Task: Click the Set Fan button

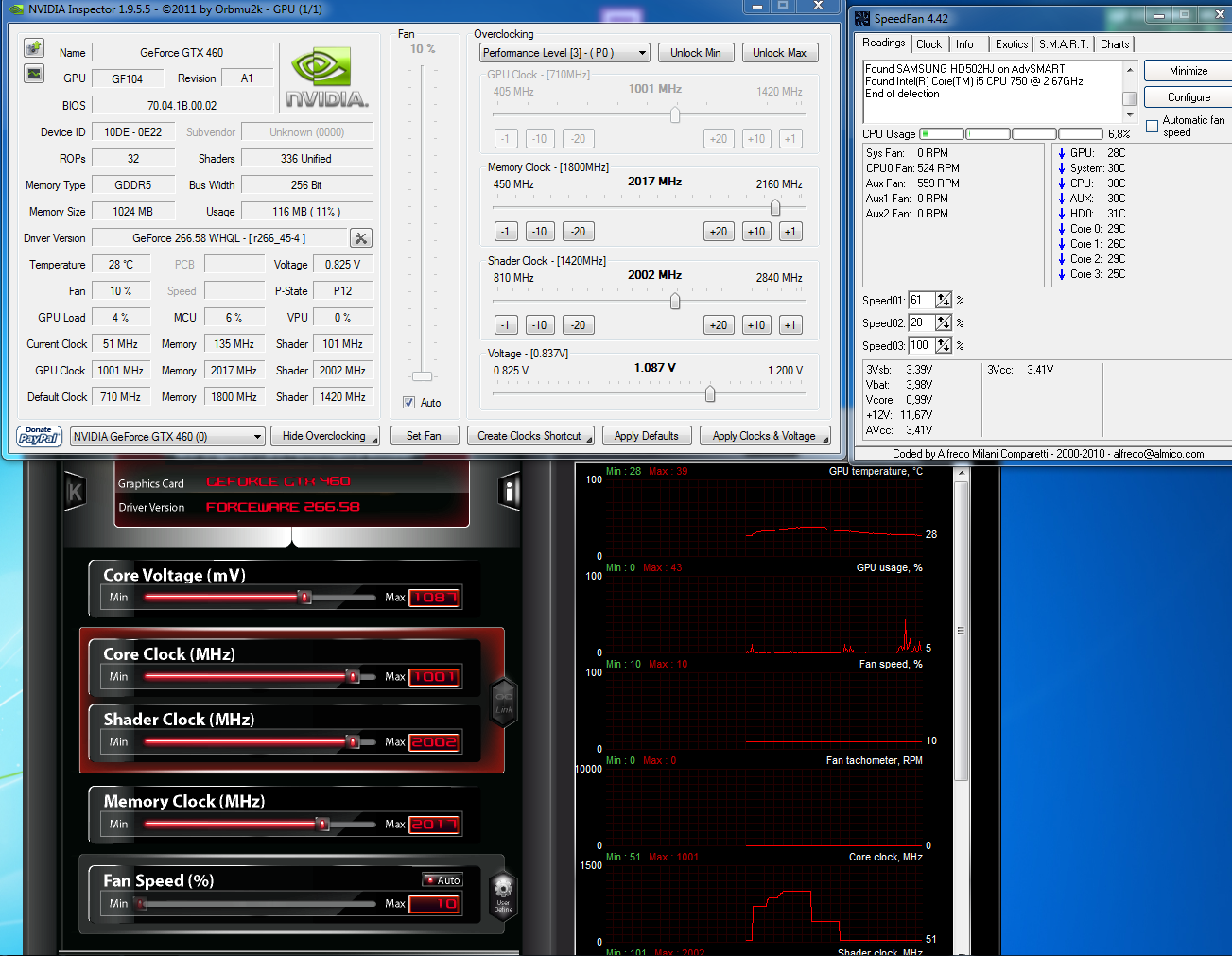Action: click(x=424, y=436)
